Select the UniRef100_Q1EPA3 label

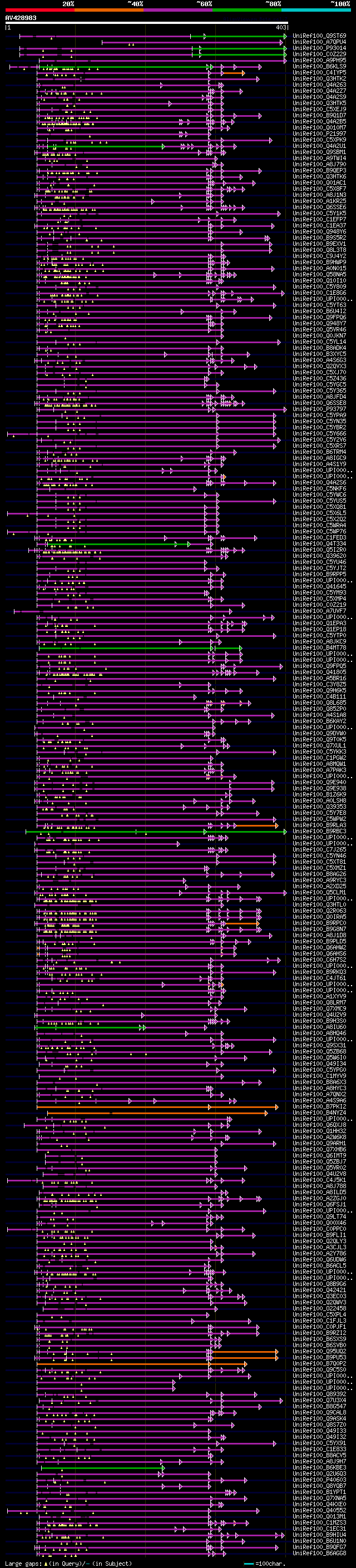click(319, 624)
